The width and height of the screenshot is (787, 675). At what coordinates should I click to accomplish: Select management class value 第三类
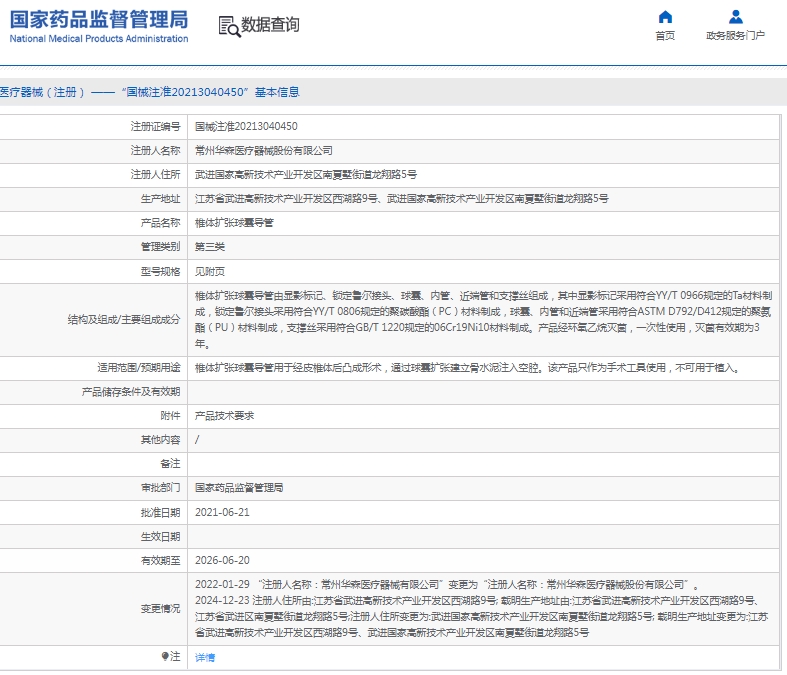[x=210, y=247]
